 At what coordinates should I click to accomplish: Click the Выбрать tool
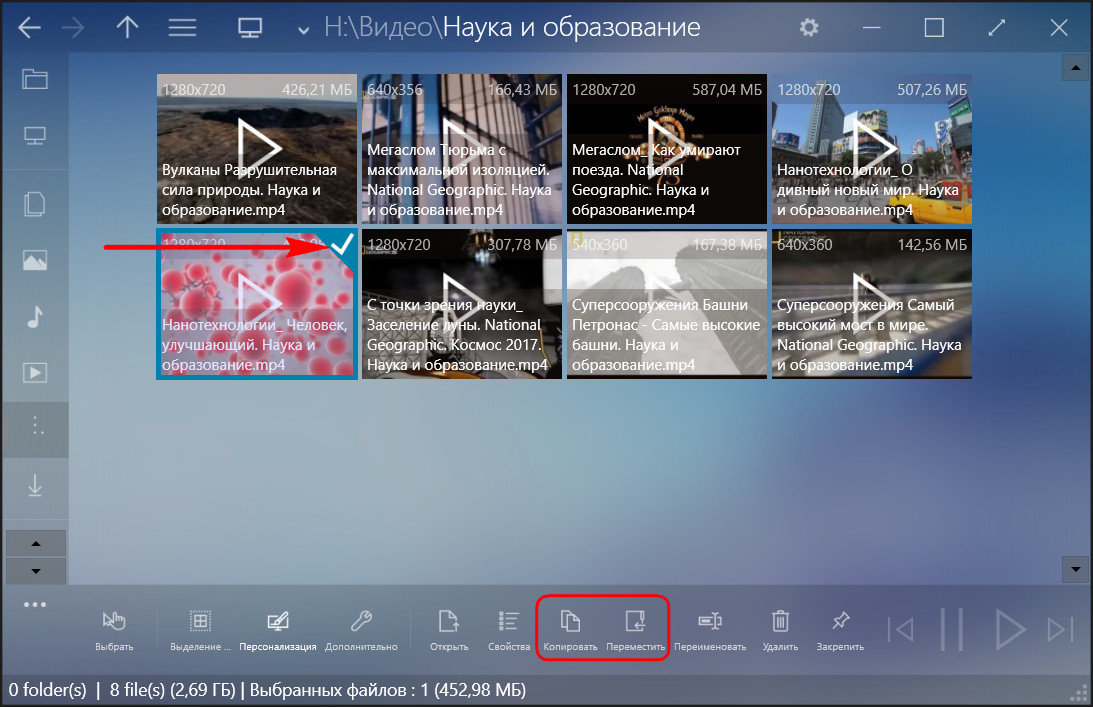coord(114,630)
